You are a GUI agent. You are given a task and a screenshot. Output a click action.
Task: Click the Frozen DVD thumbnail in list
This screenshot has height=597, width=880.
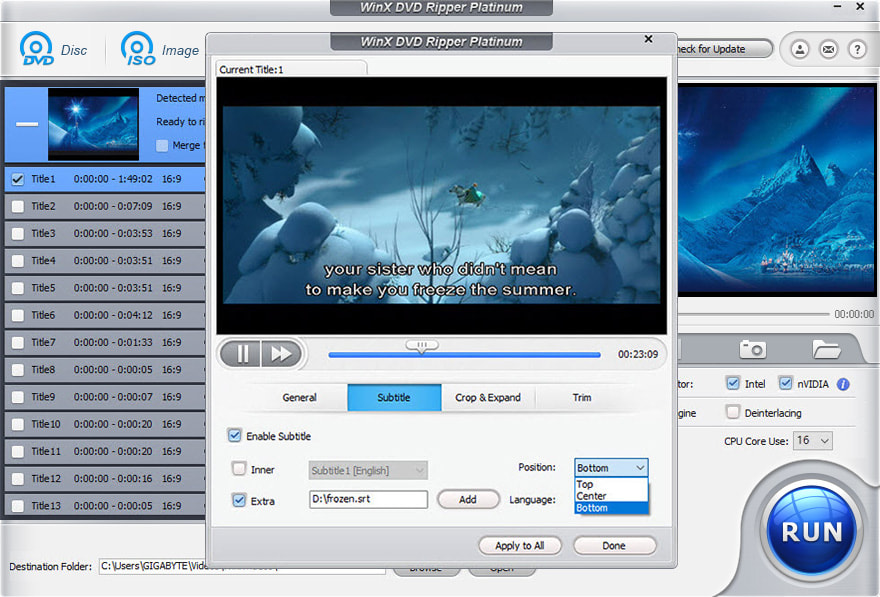93,124
